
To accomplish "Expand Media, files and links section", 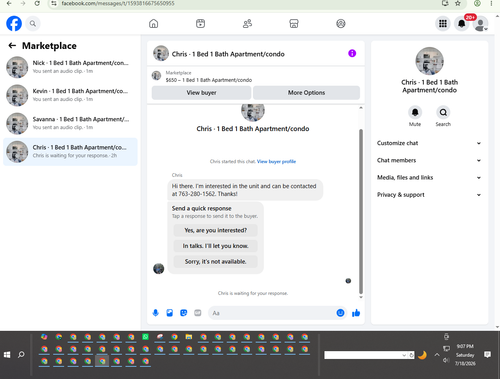I will (429, 178).
